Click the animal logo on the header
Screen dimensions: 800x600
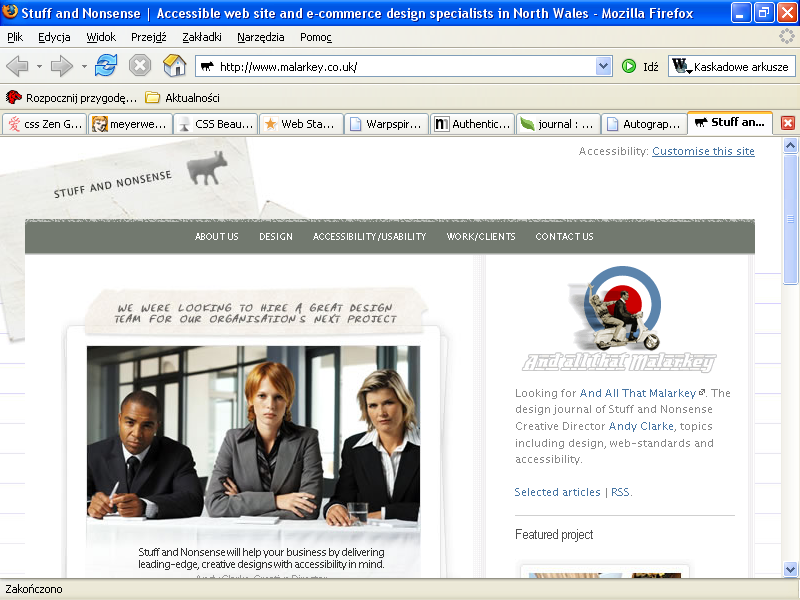[206, 167]
